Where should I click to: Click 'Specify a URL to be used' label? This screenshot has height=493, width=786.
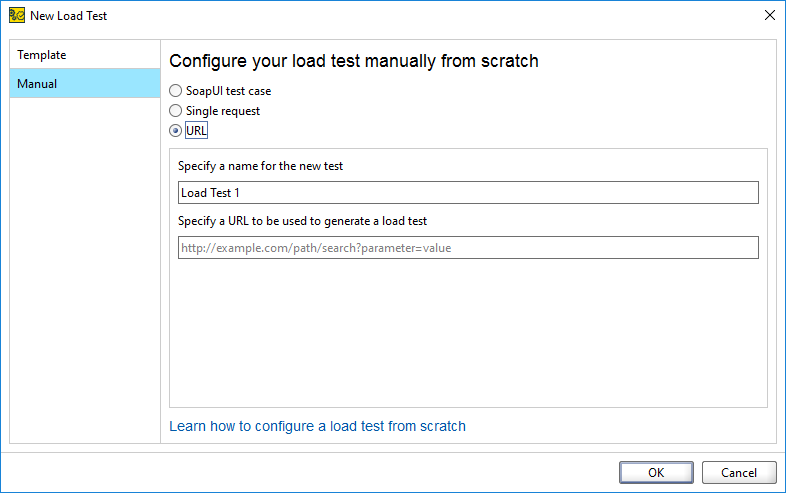click(x=302, y=221)
